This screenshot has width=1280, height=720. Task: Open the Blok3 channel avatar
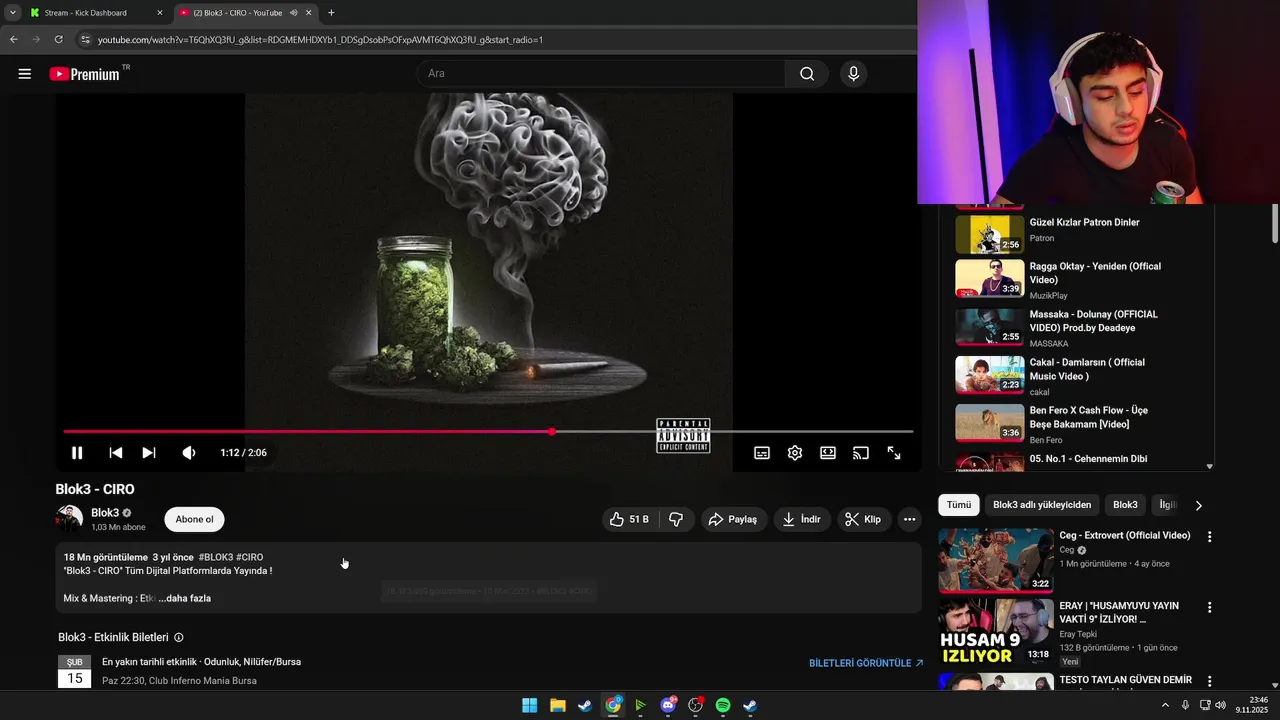(69, 519)
